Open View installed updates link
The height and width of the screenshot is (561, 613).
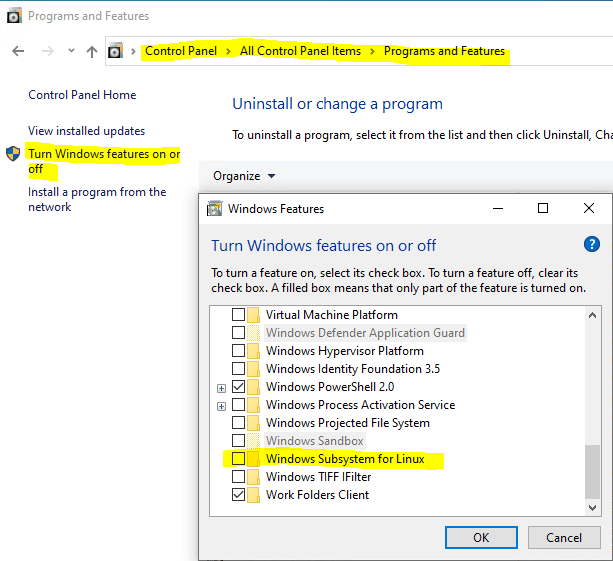[x=86, y=131]
